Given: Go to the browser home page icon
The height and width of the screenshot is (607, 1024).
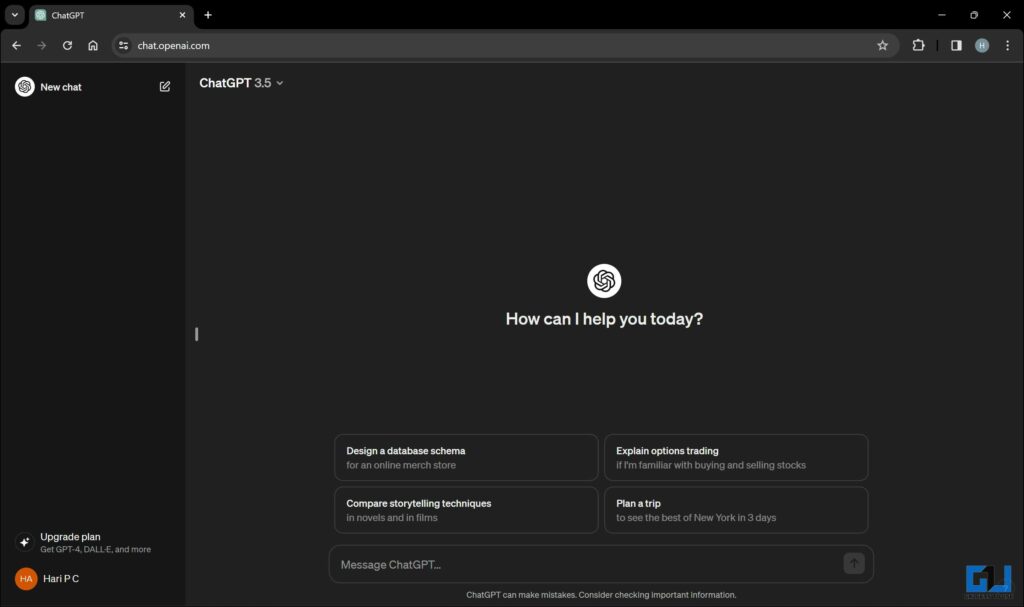Looking at the screenshot, I should pyautogui.click(x=93, y=45).
